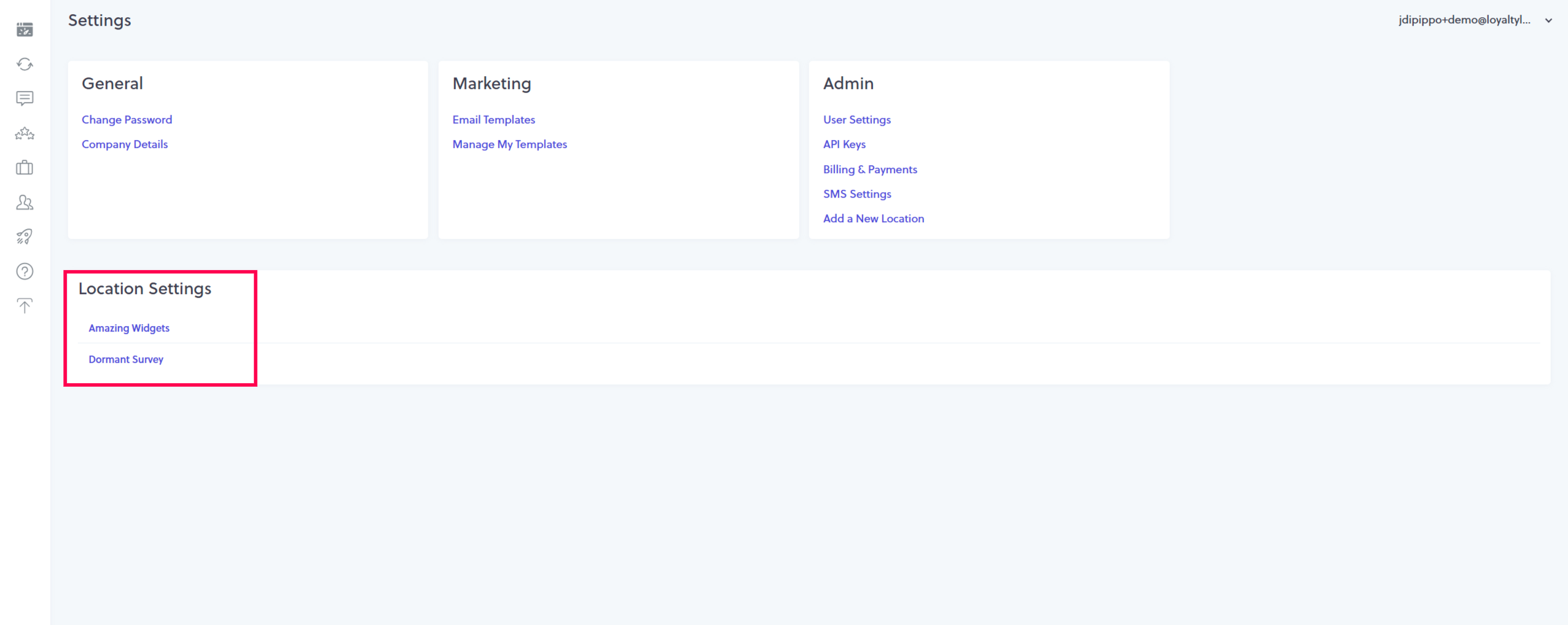Viewport: 1568px width, 625px height.
Task: Open the people contacts sidebar icon
Action: coord(25,202)
